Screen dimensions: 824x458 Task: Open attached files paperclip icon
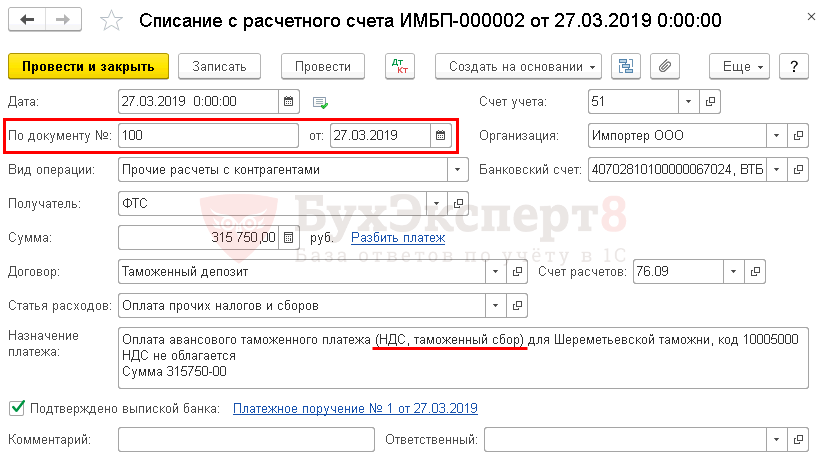pyautogui.click(x=664, y=67)
